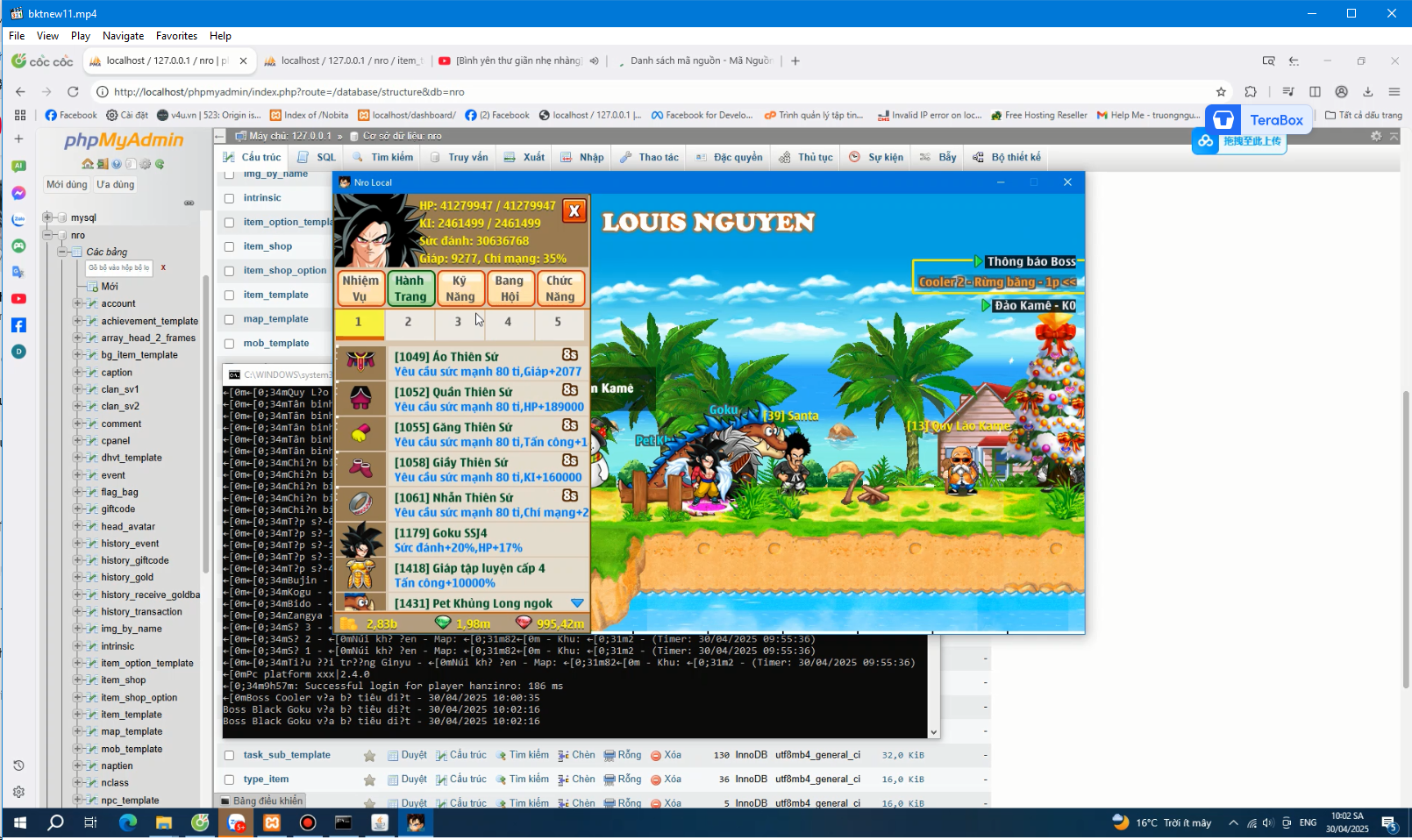Add a new browser tab
The width and height of the screenshot is (1412, 840).
pos(795,61)
